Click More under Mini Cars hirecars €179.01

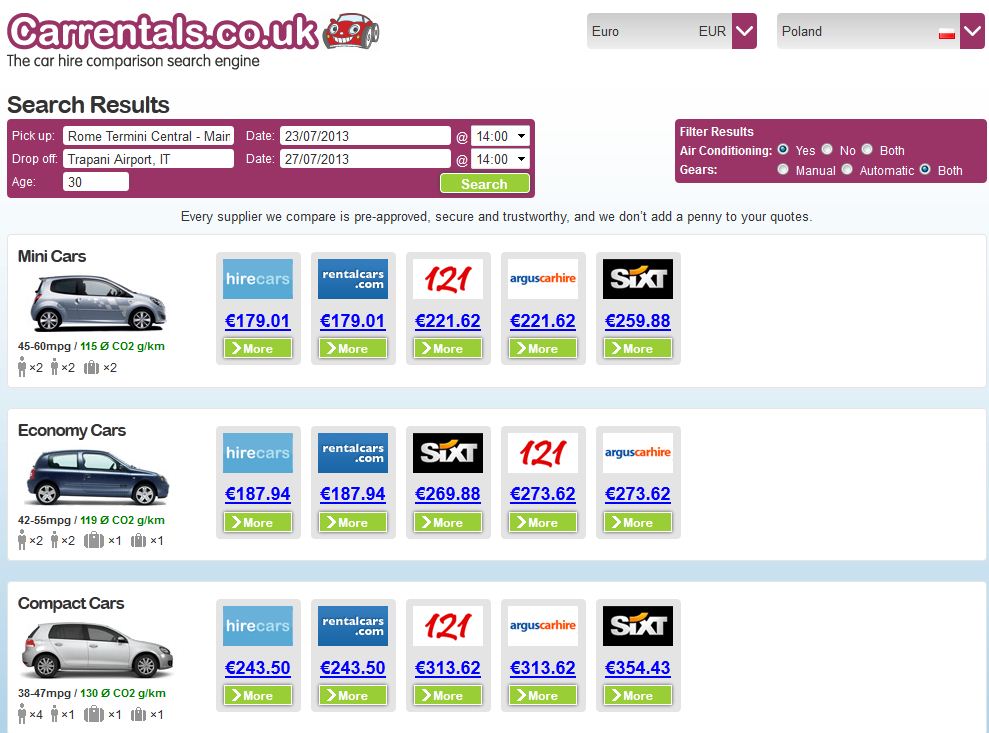[x=258, y=348]
